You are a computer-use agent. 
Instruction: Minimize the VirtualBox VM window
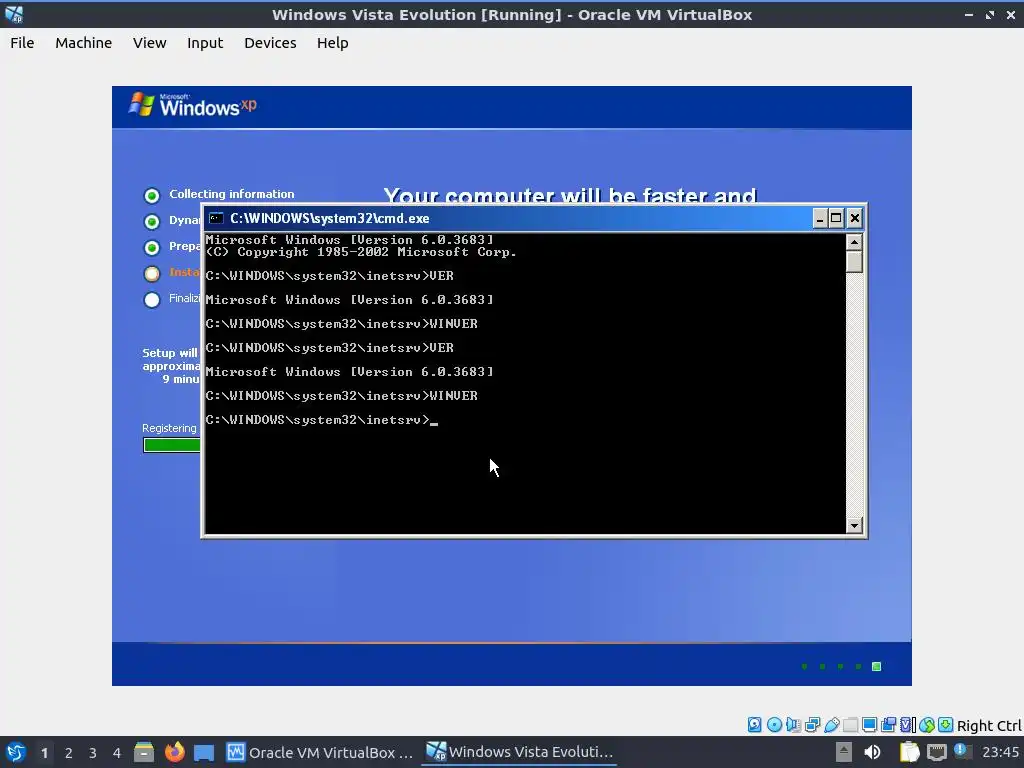(968, 14)
